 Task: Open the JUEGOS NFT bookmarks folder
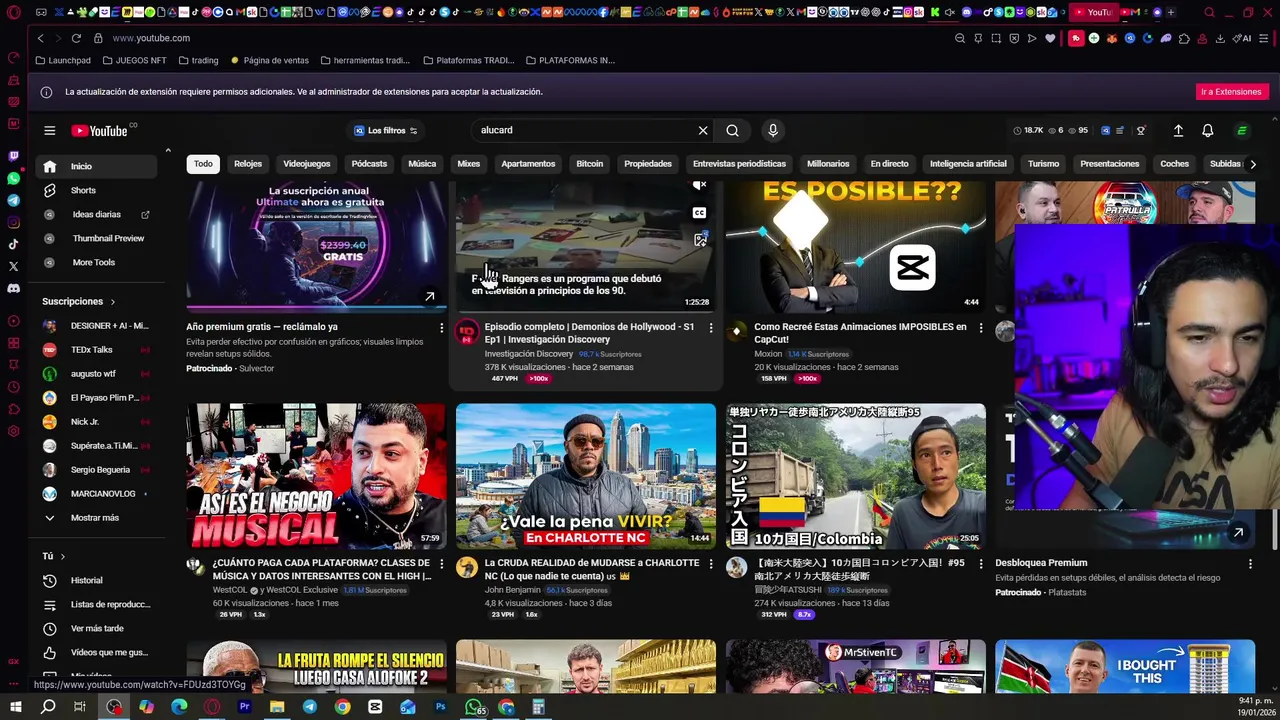133,60
